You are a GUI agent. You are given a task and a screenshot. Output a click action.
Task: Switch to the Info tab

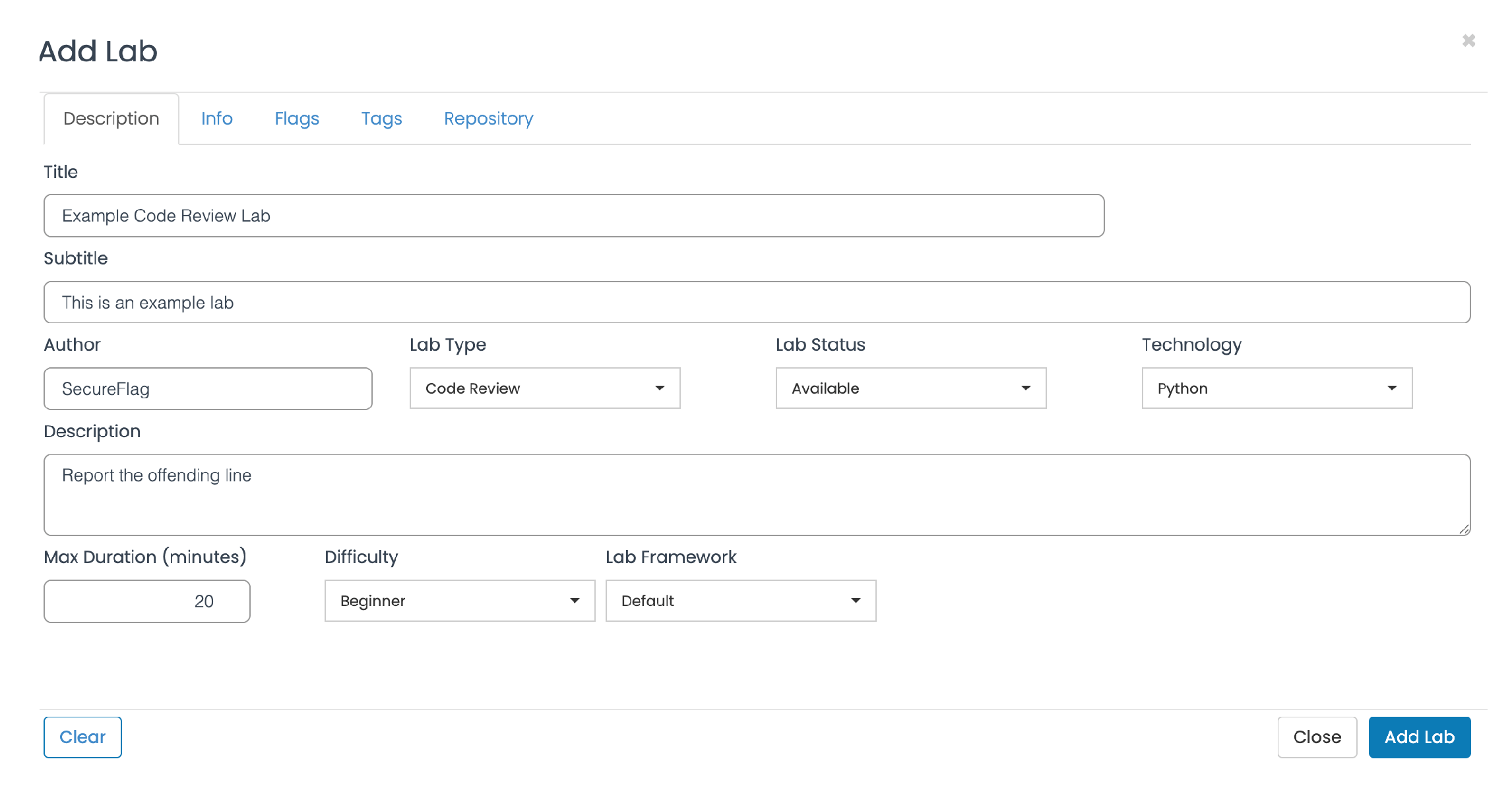(x=217, y=119)
